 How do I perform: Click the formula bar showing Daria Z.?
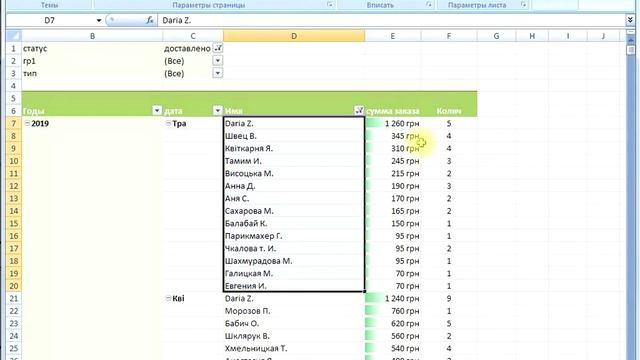(x=391, y=20)
